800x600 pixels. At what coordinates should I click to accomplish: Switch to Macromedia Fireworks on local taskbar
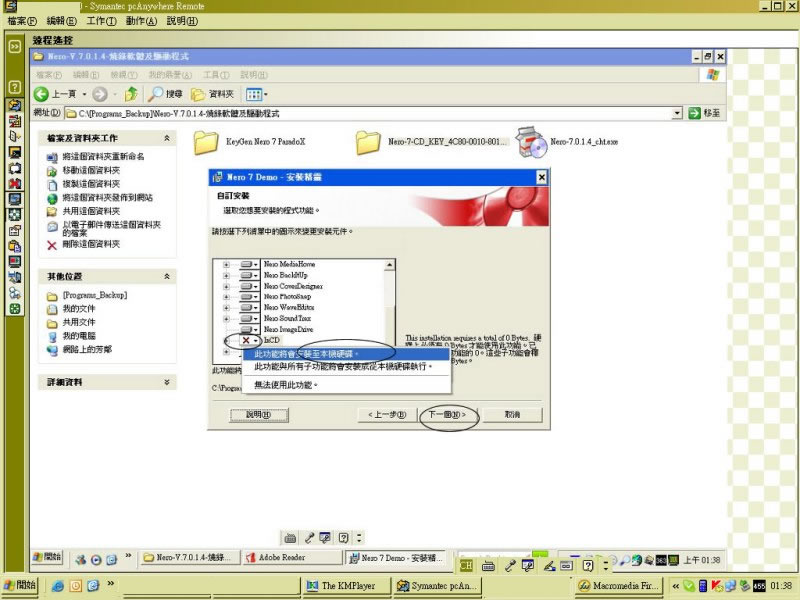[x=619, y=586]
